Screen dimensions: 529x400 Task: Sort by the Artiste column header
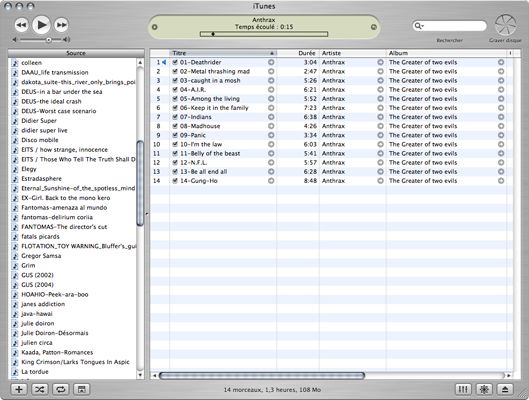pyautogui.click(x=353, y=53)
